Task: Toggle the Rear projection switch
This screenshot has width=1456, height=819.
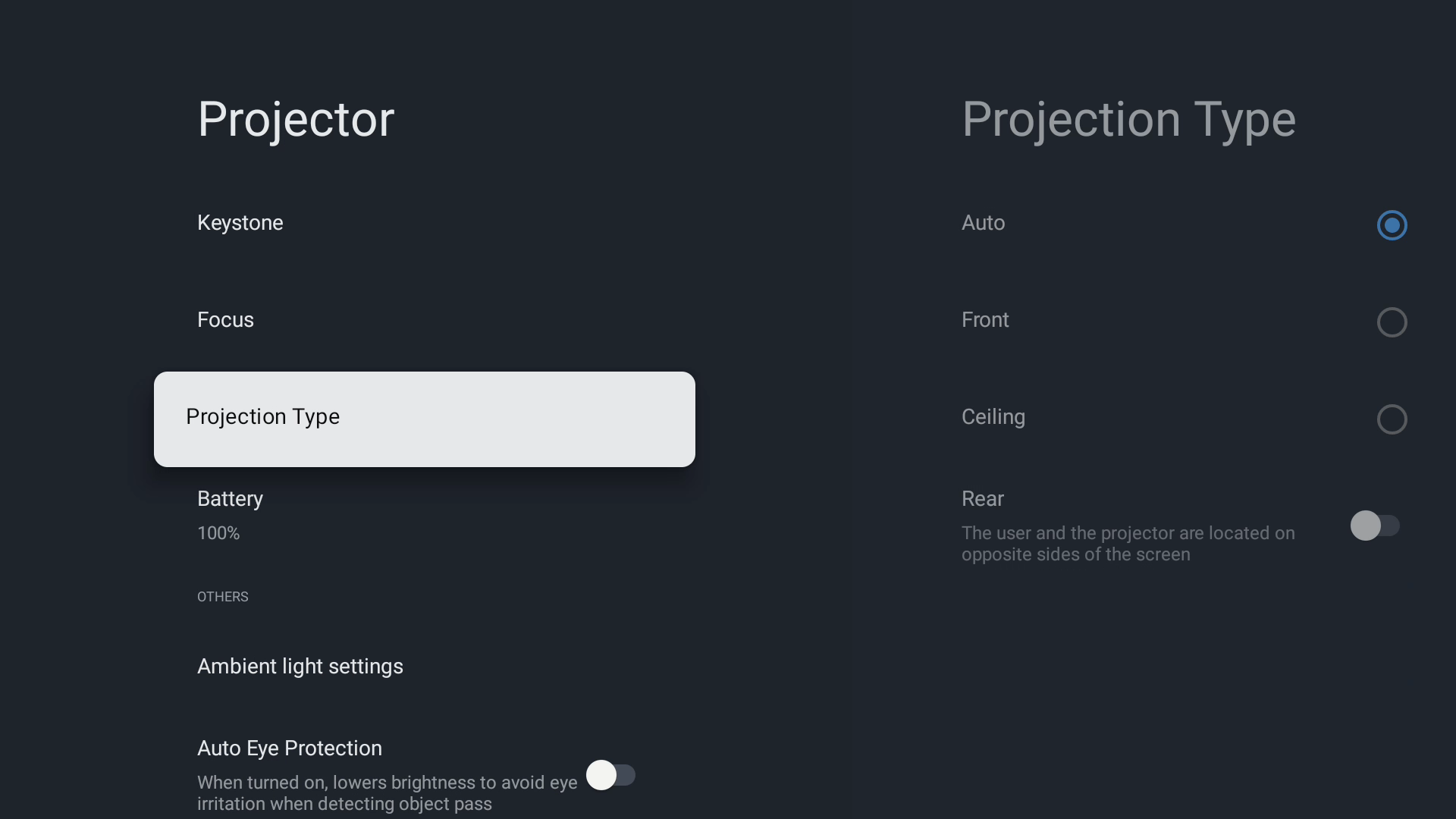Action: pyautogui.click(x=1374, y=526)
